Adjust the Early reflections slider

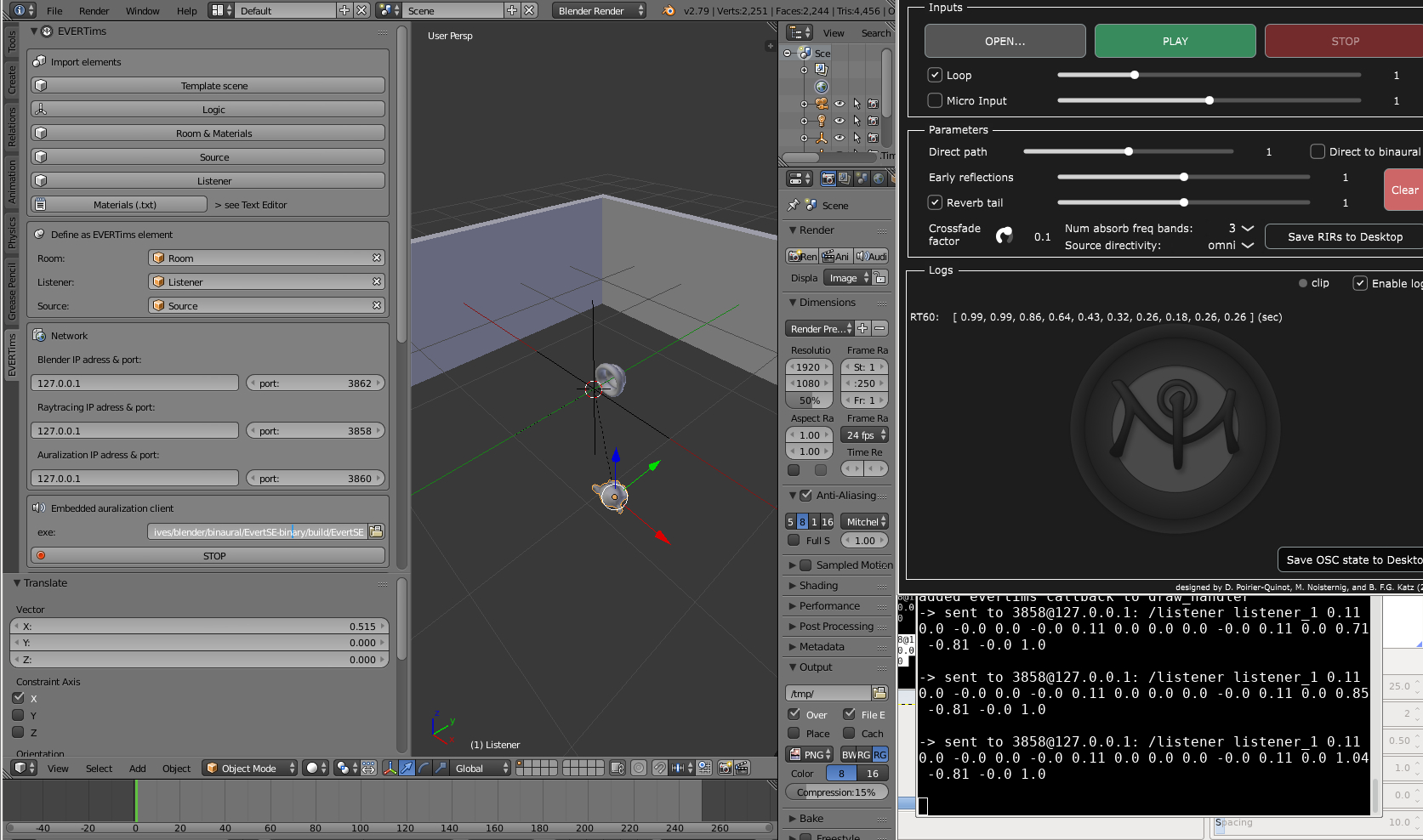1183,177
